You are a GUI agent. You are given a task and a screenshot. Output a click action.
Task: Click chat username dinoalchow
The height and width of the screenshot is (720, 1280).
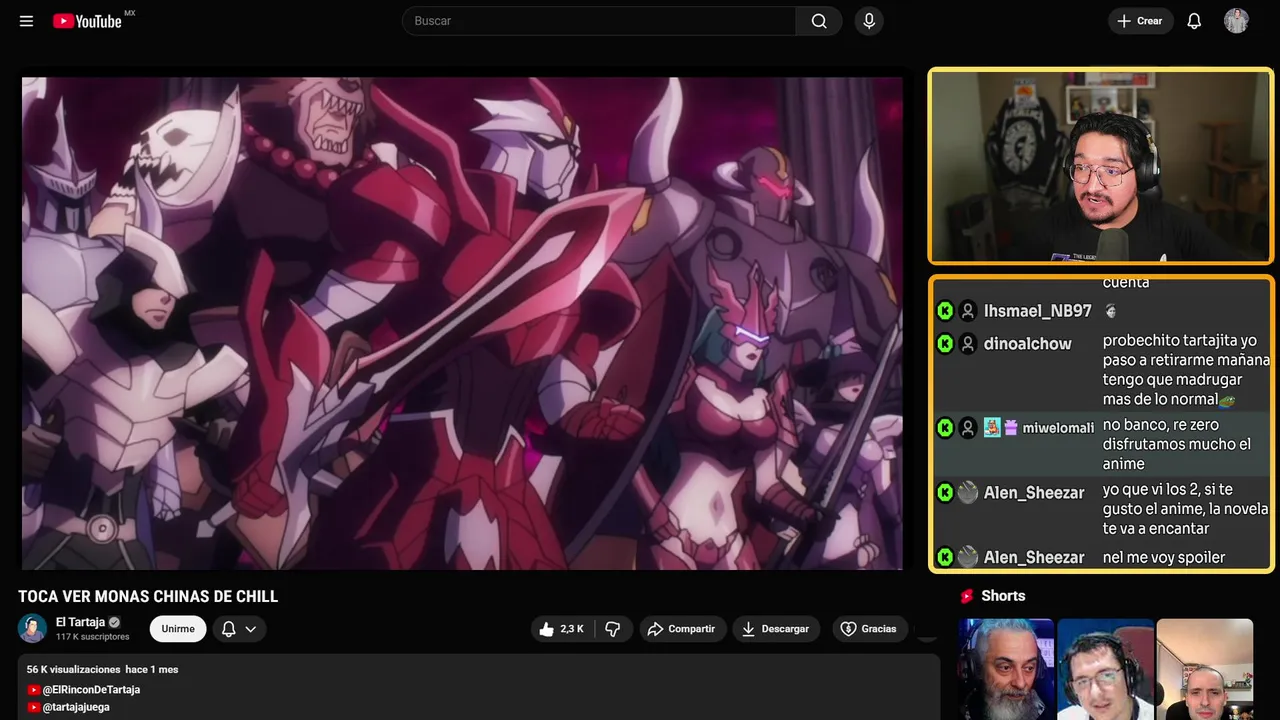(x=1027, y=343)
